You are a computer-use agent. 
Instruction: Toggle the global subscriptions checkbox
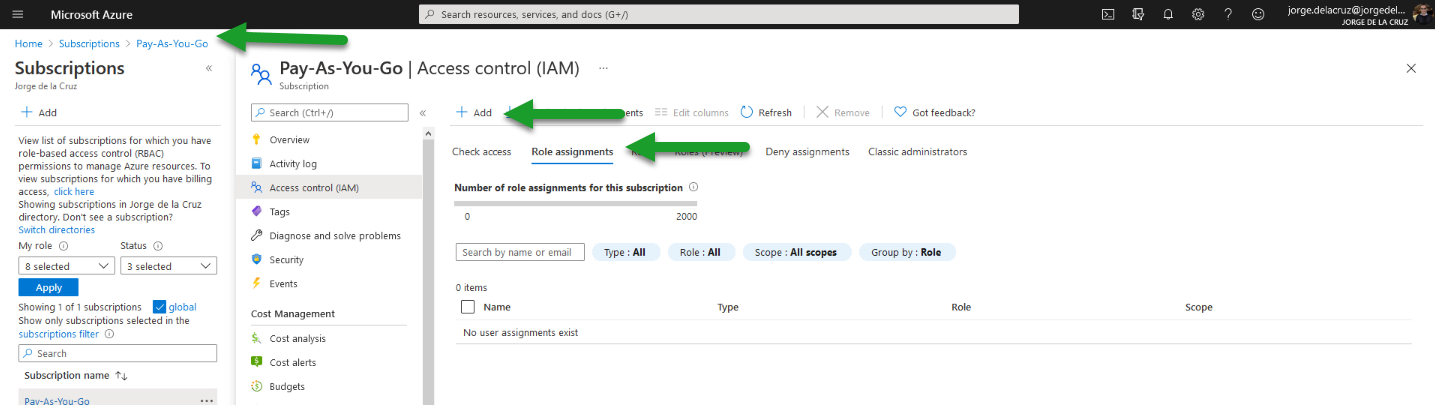tap(159, 307)
